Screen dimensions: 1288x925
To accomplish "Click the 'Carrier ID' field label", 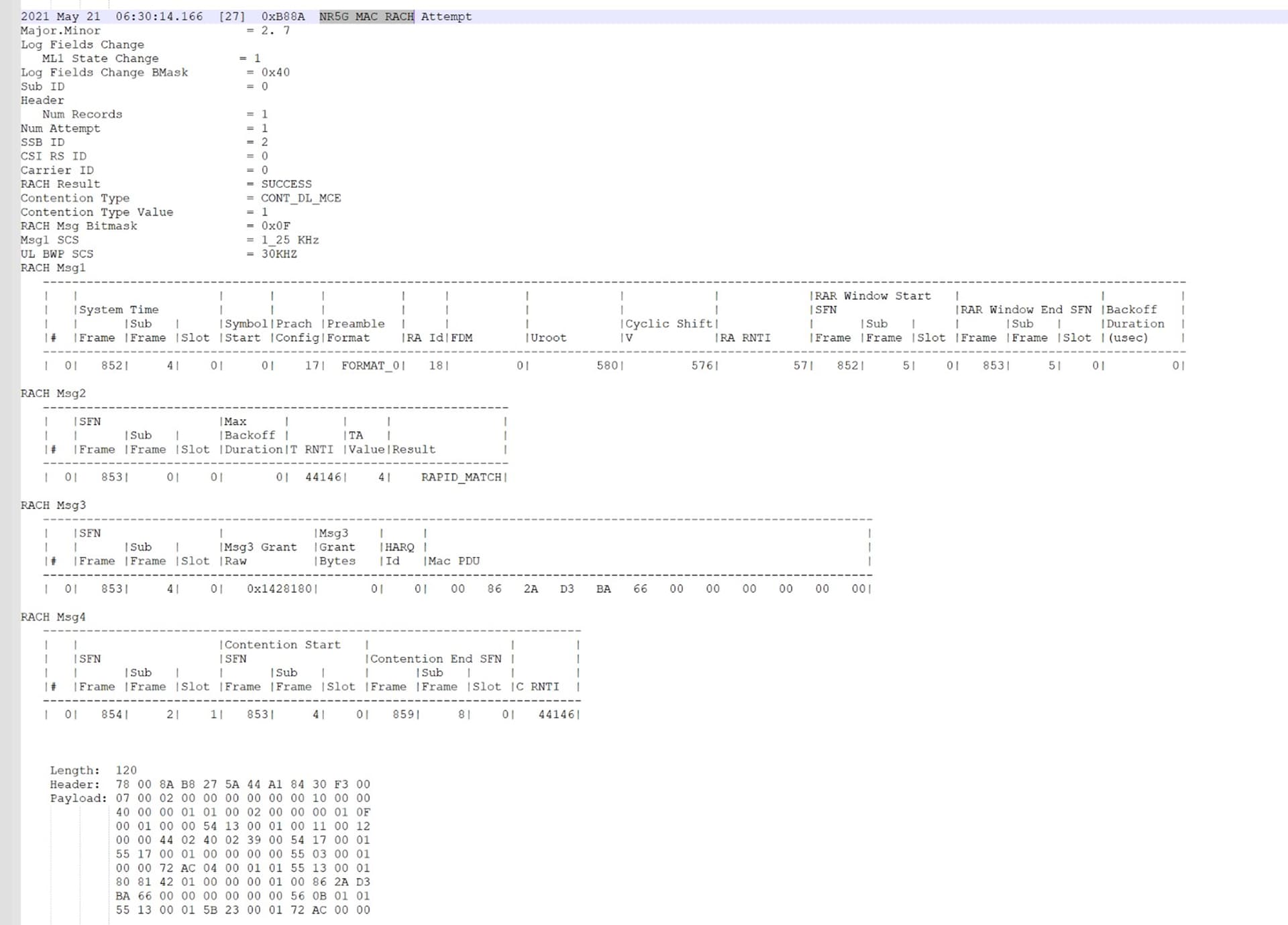I will tap(57, 170).
